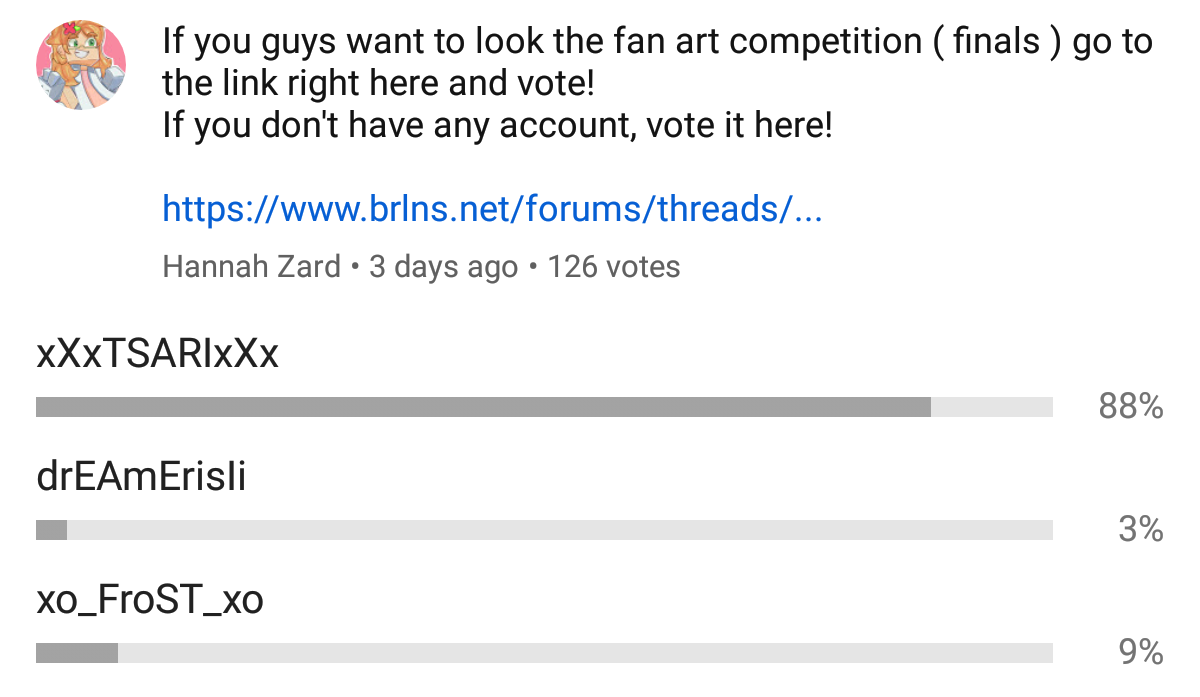Click the 88% result percentage
Image resolution: width=1200 pixels, height=697 pixels.
(1131, 406)
